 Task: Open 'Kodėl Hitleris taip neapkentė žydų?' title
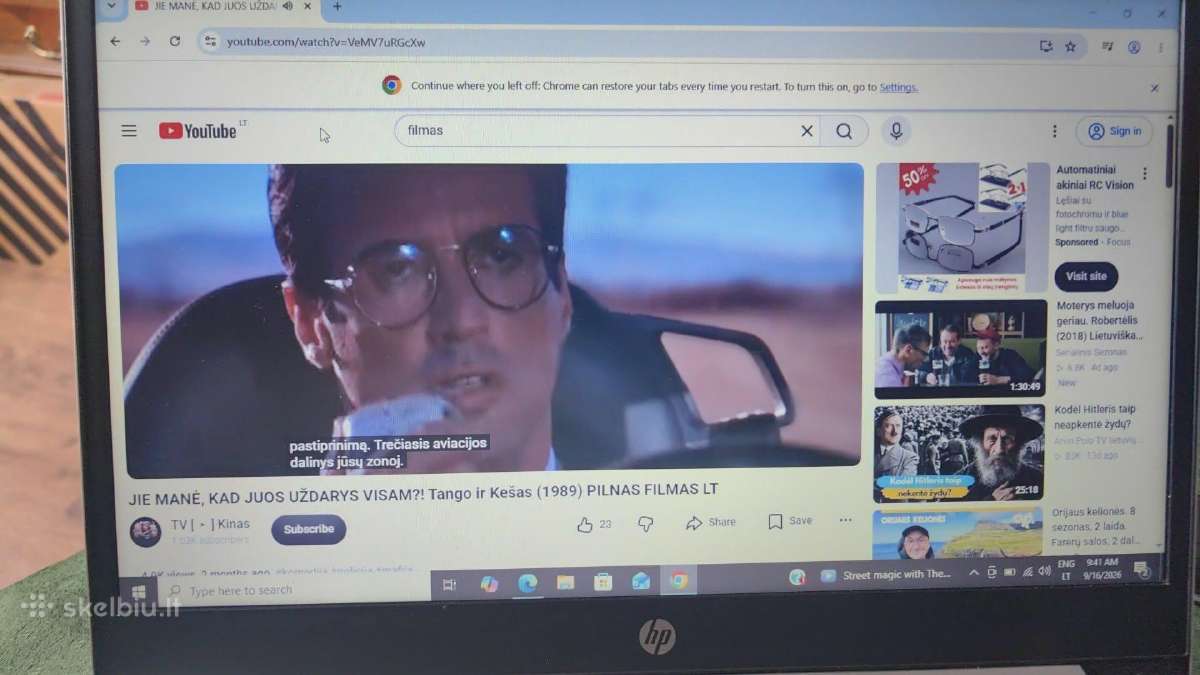click(1095, 417)
